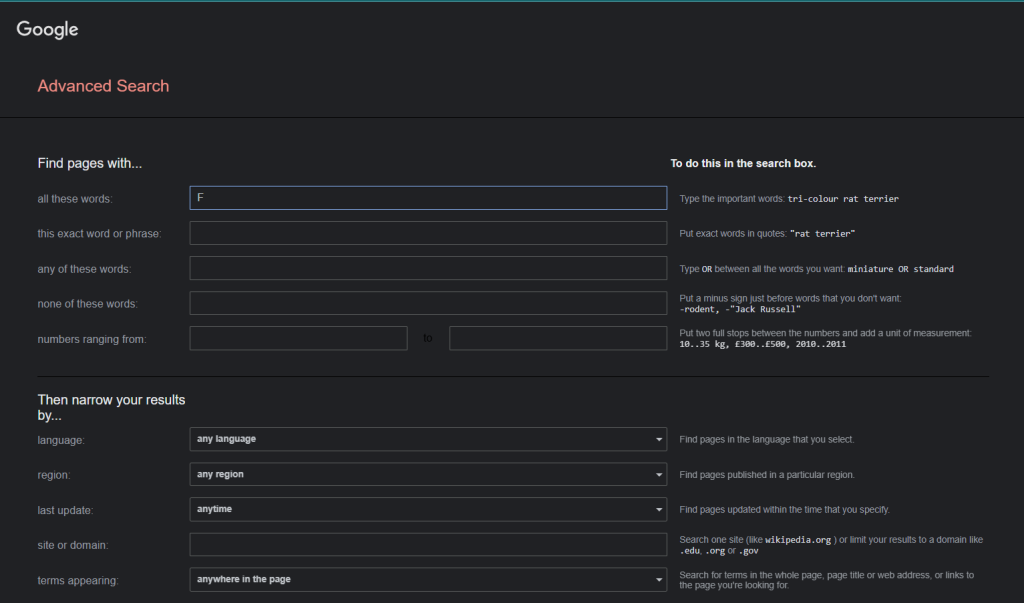Click the Advanced Search heading
This screenshot has height=603, width=1024.
click(103, 86)
